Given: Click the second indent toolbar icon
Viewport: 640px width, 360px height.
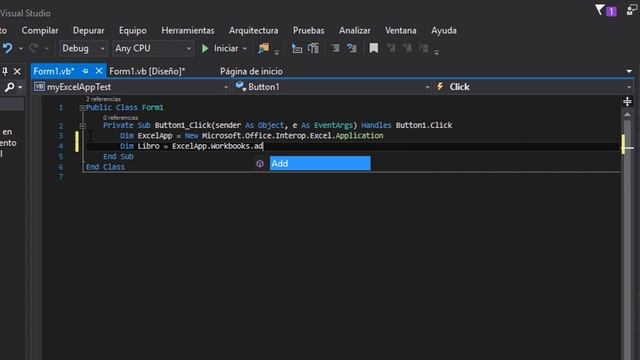Looking at the screenshot, I should tap(313, 49).
